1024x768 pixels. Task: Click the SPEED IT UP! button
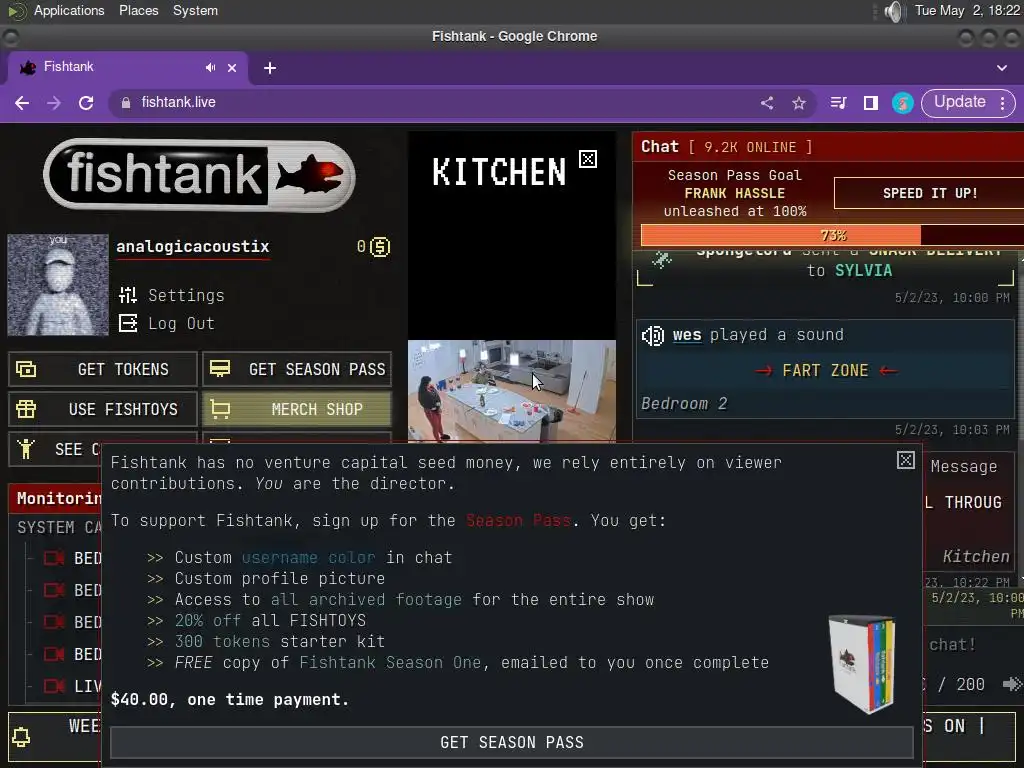[930, 193]
